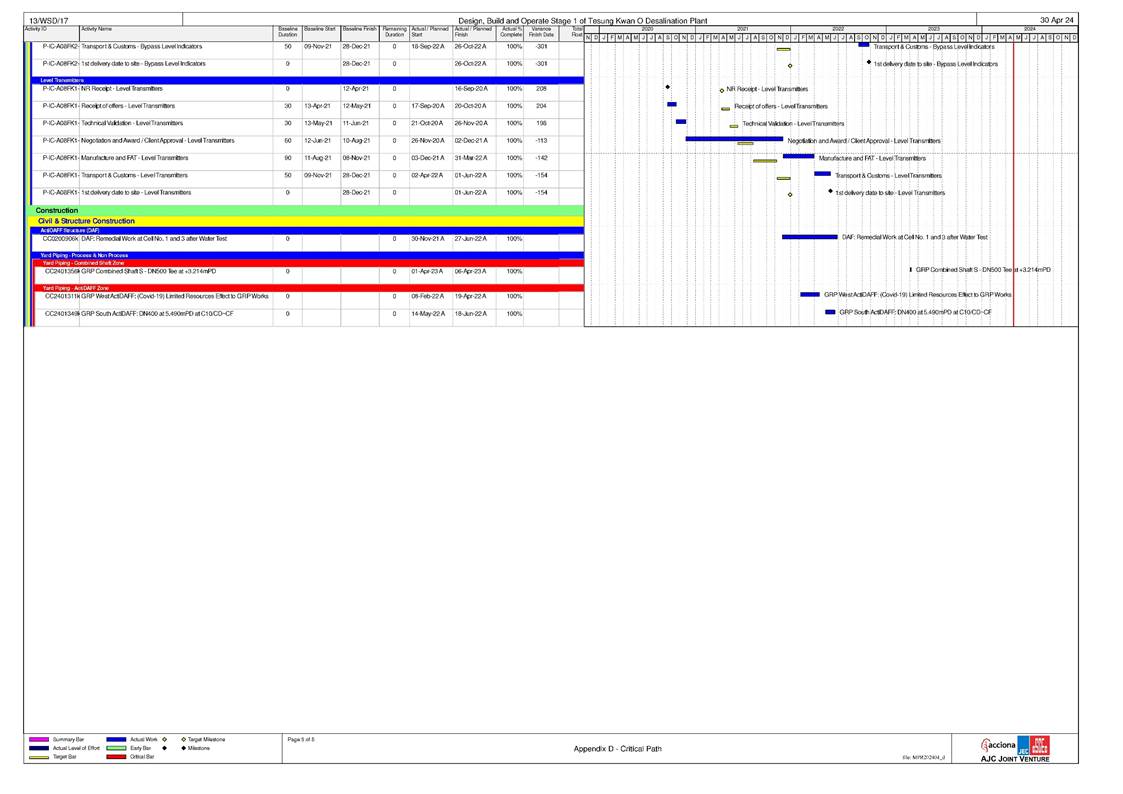Click NR Receipt Level Transmitters target milestone marker

click(722, 89)
